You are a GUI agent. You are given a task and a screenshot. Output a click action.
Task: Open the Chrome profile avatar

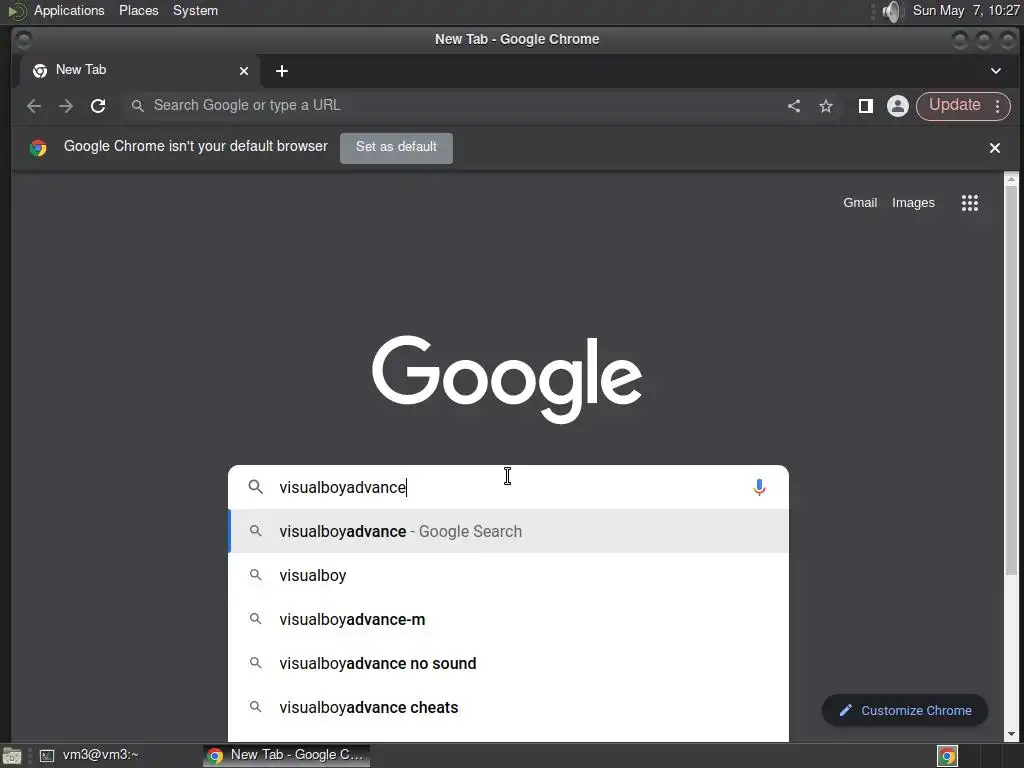tap(898, 106)
